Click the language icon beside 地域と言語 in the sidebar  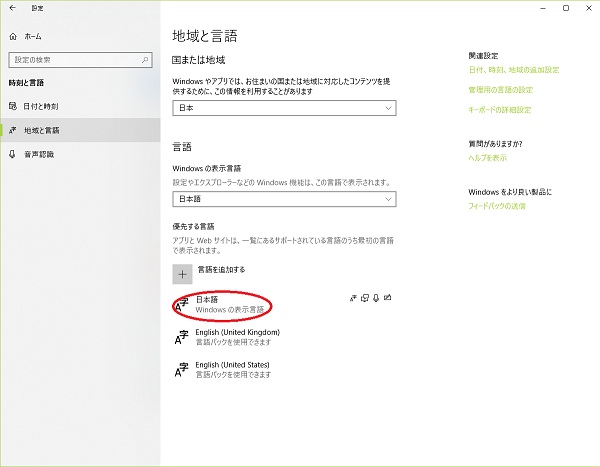pos(13,130)
